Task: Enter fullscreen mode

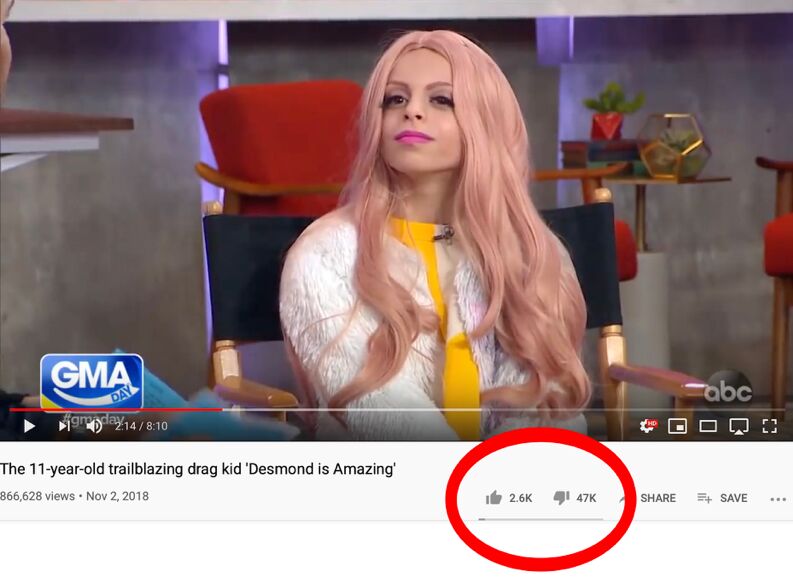Action: pyautogui.click(x=770, y=426)
